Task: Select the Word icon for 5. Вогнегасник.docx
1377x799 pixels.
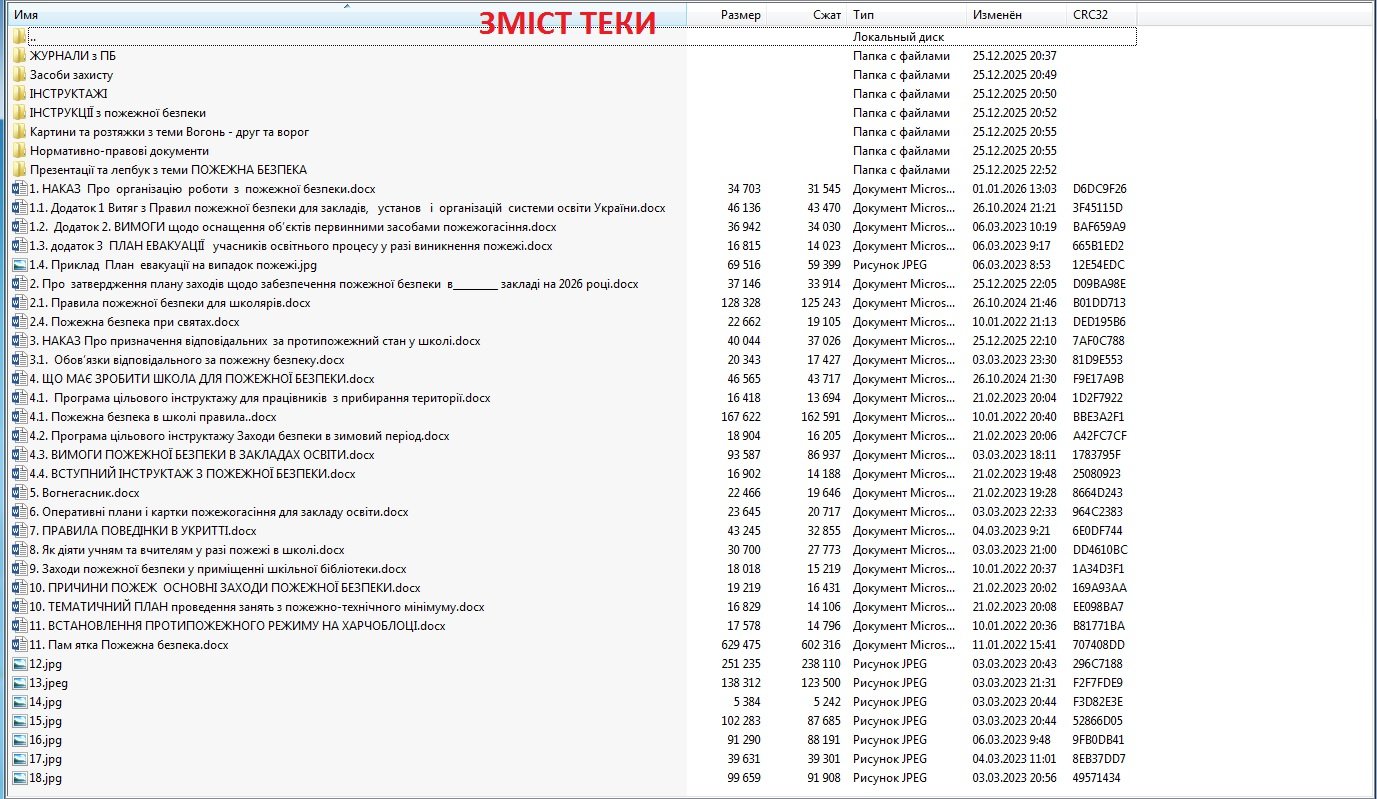Action: (19, 493)
